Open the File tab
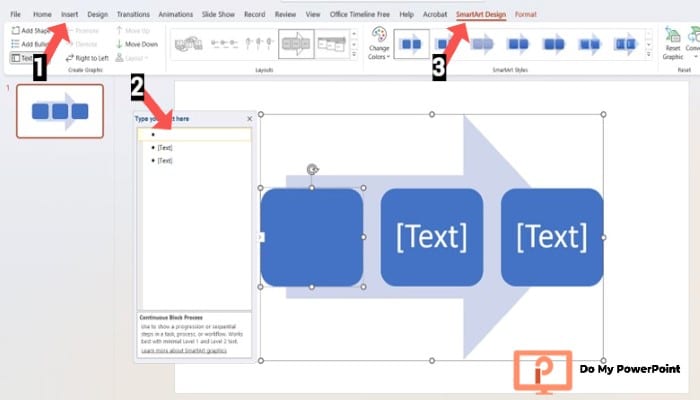Screen dimensions: 700x400 point(16,14)
